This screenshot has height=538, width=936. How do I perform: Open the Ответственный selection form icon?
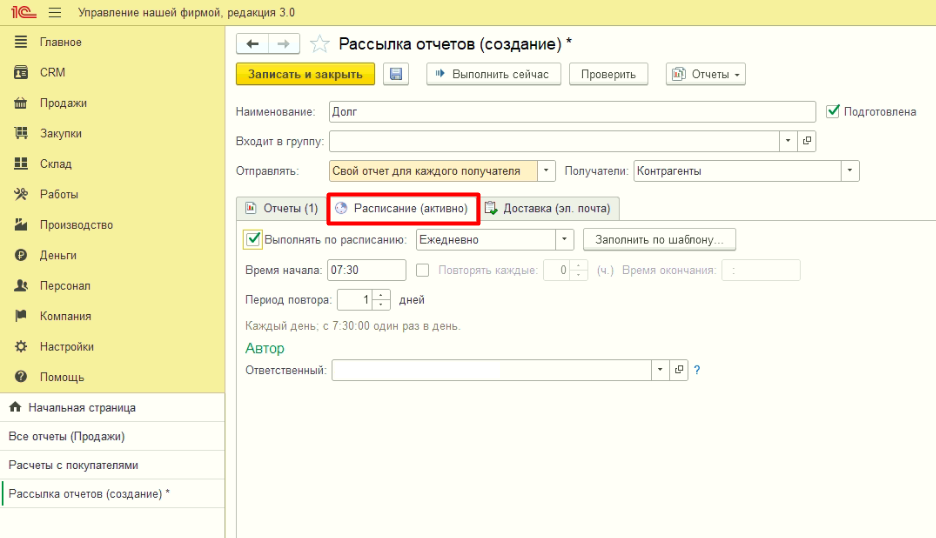click(x=679, y=370)
